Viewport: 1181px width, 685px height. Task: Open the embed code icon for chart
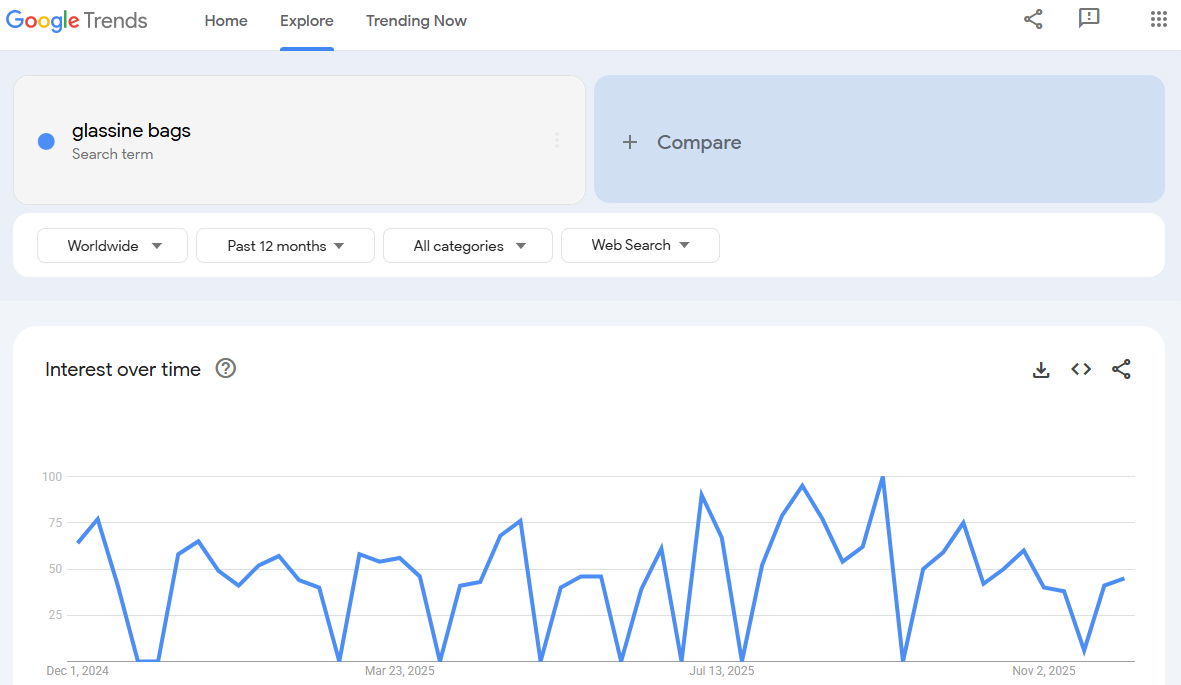(1081, 370)
